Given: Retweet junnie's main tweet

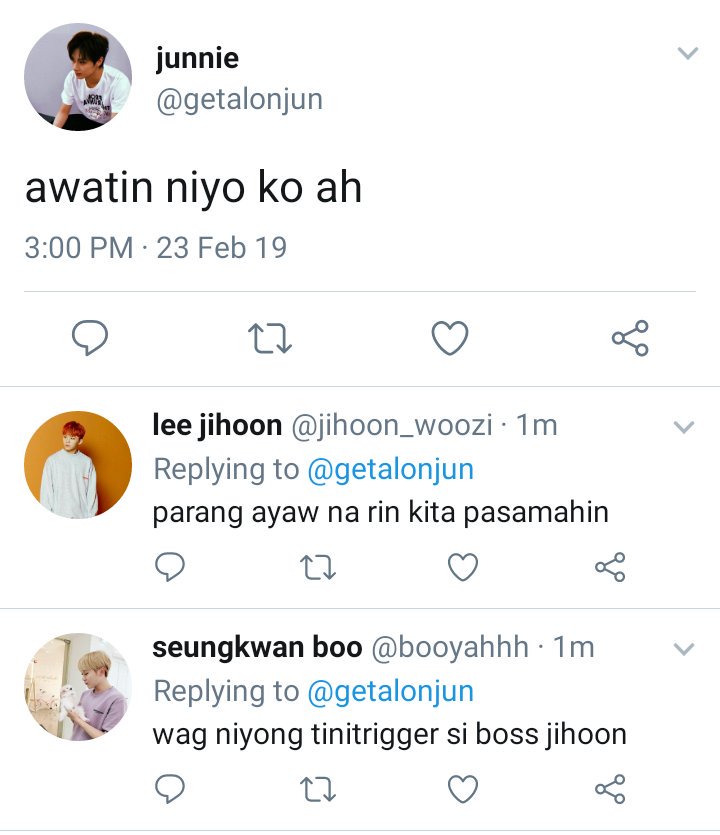Looking at the screenshot, I should pos(270,338).
